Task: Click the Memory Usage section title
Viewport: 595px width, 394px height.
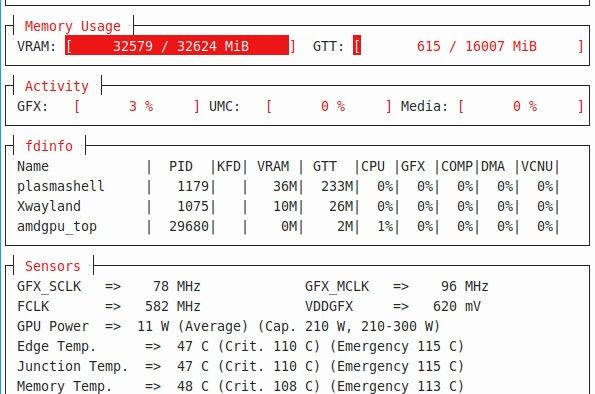Action: pos(72,26)
